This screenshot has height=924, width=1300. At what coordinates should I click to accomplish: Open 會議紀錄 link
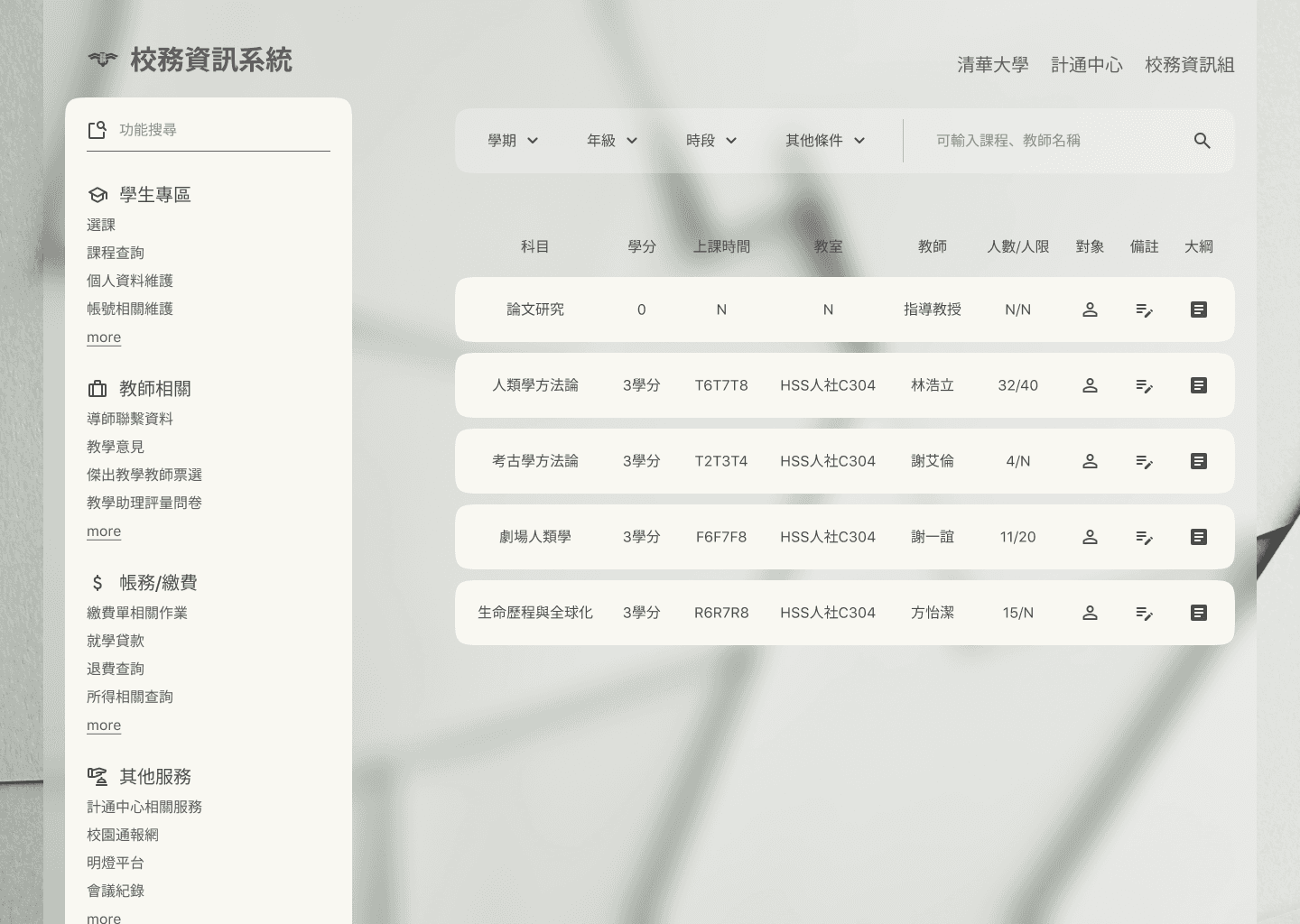pos(116,891)
